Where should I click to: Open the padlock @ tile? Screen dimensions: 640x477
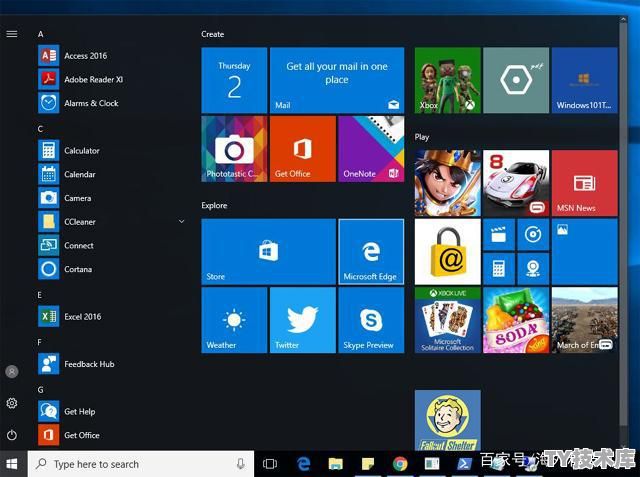(448, 252)
